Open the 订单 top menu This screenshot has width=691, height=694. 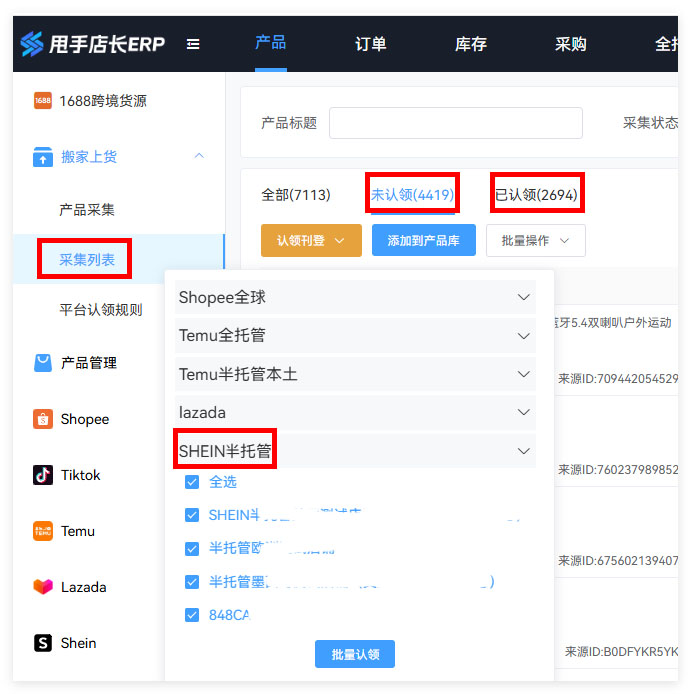371,44
